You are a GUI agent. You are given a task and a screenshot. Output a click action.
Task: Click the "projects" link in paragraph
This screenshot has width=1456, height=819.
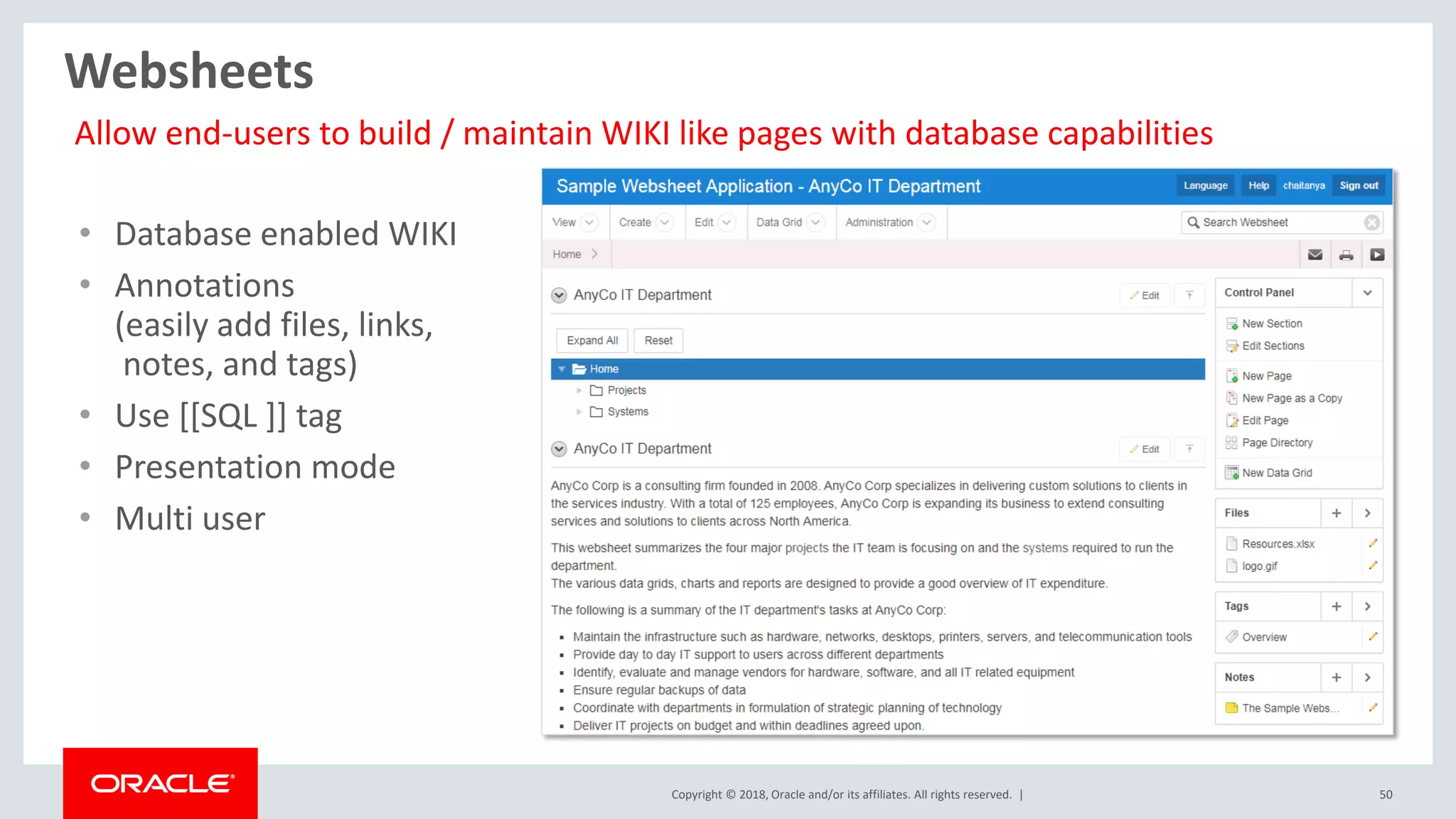tap(806, 548)
